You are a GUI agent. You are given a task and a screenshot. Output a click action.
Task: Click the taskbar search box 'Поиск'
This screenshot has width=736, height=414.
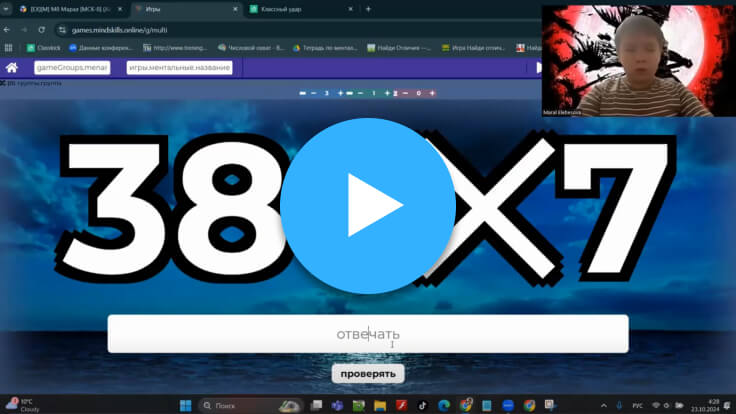(x=245, y=405)
